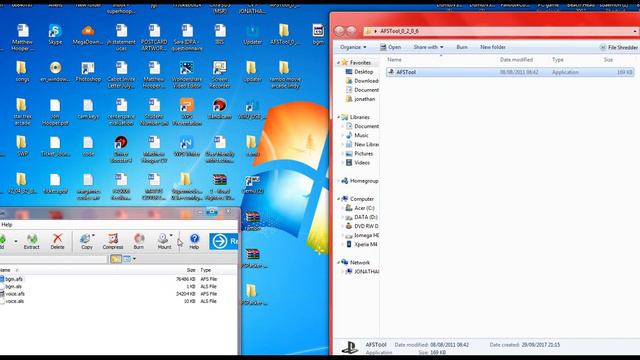Open the Copy button dropdown arrow
Viewport: 640px width, 360px height.
tap(93, 236)
